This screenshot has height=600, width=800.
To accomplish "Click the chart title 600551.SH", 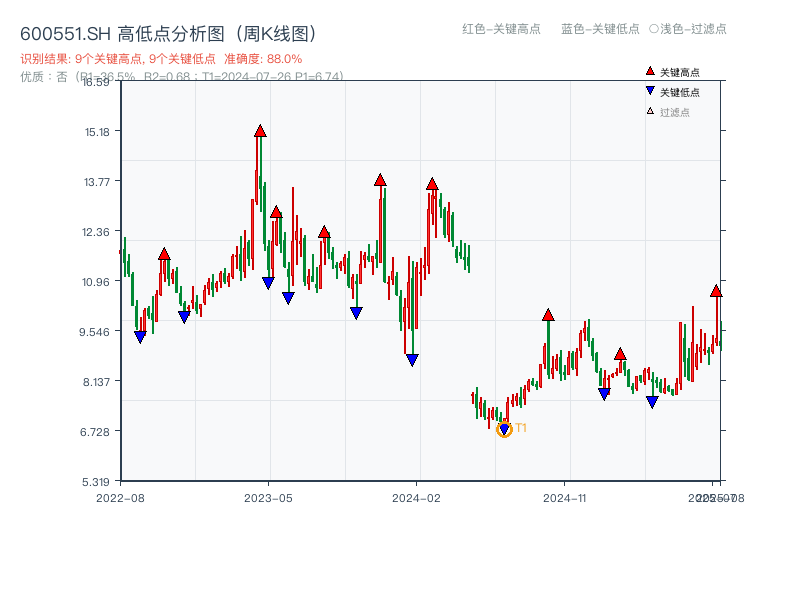I will (63, 32).
